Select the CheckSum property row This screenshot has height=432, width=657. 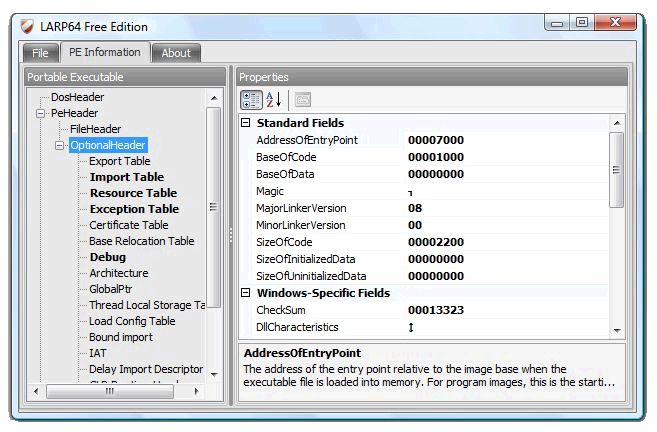tap(424, 310)
